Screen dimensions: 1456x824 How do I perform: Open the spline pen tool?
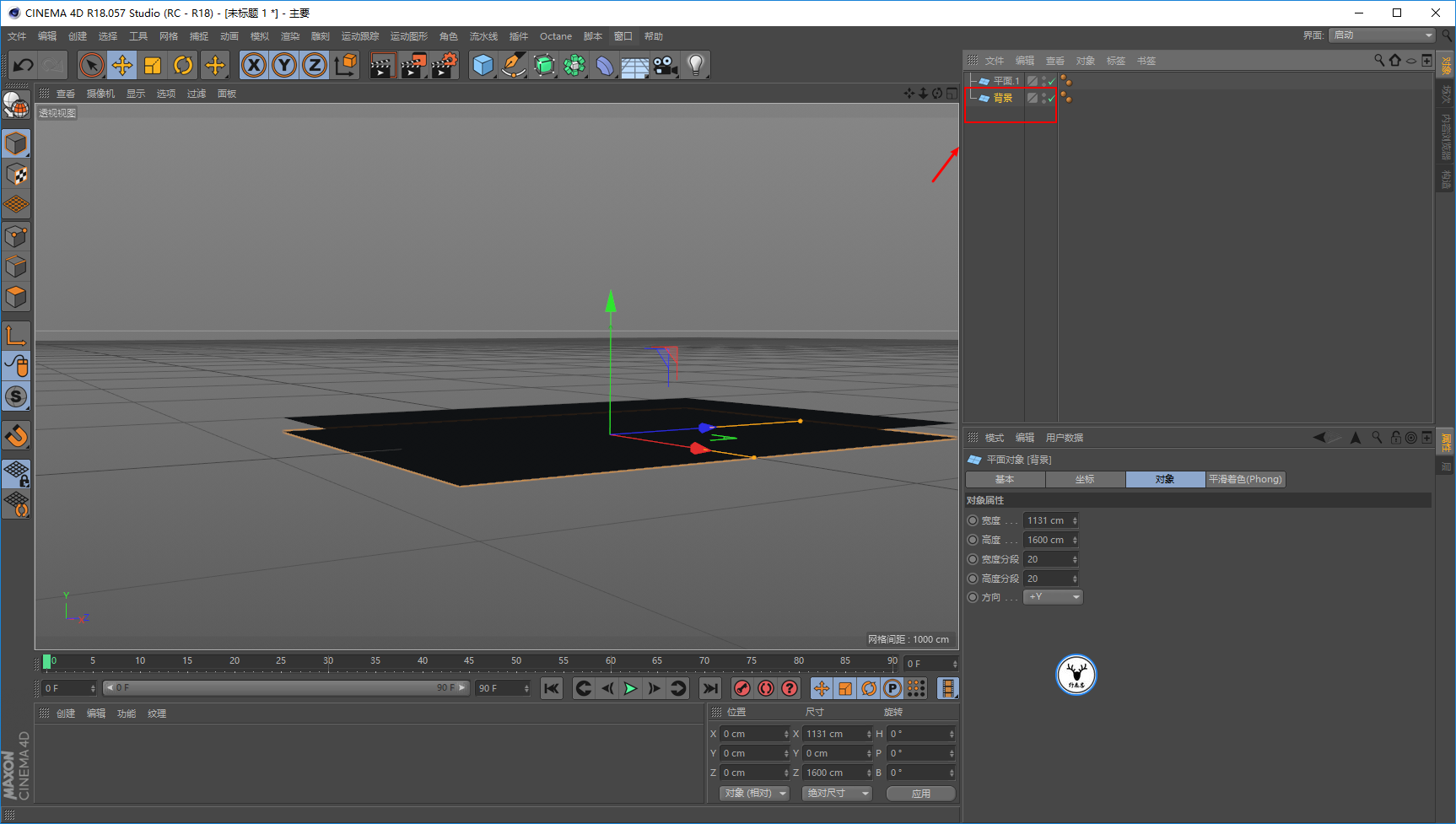(x=513, y=65)
